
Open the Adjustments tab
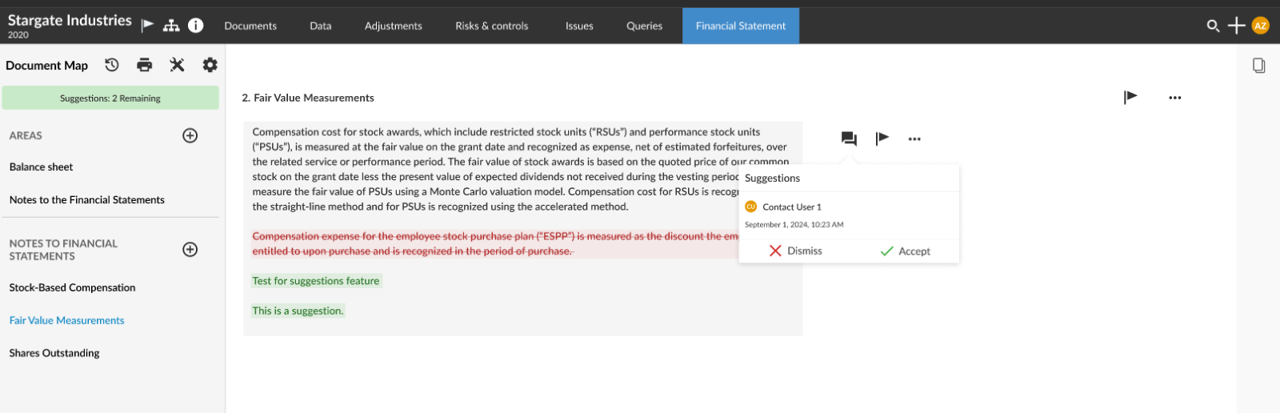[x=393, y=26]
